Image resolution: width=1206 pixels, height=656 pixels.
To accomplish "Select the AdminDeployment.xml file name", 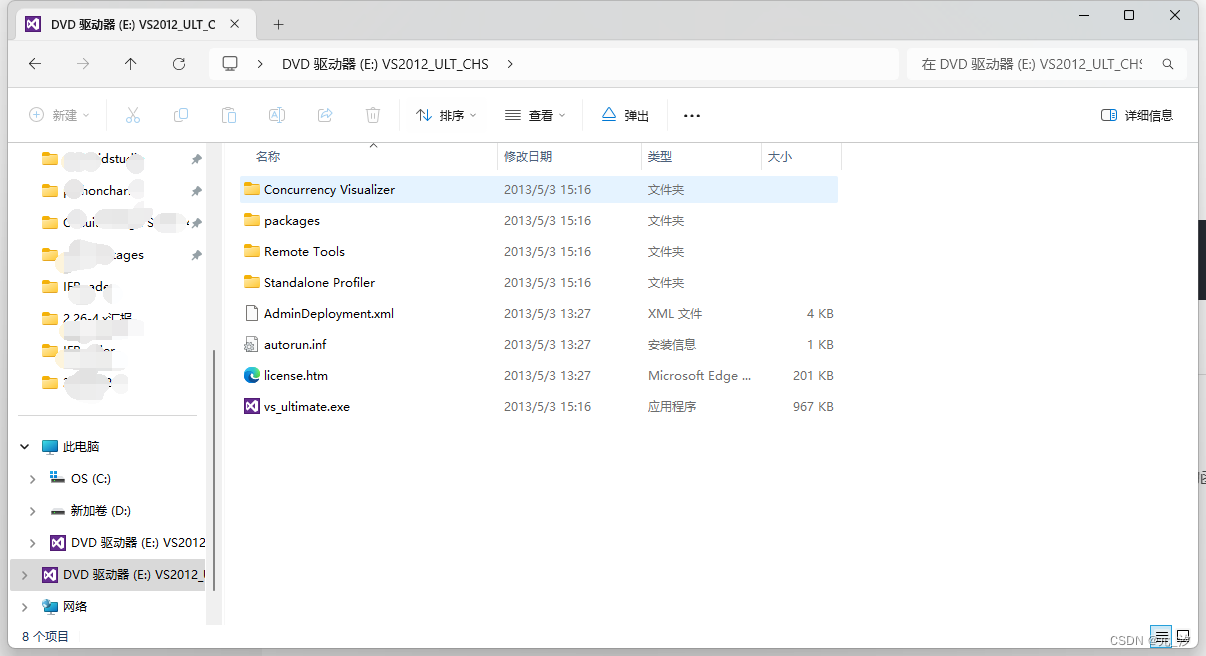I will [329, 313].
